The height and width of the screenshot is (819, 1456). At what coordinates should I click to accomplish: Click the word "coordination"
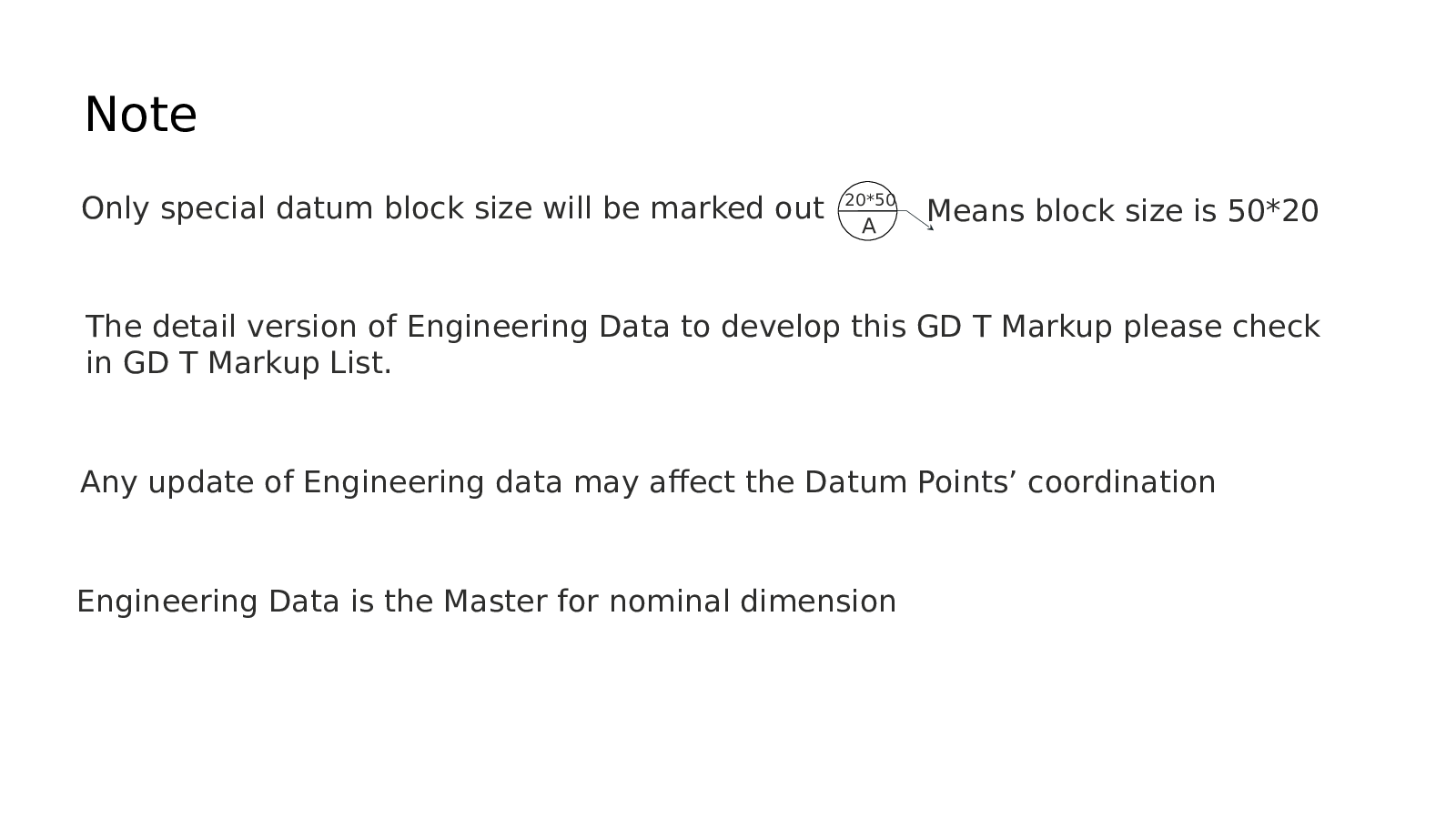(1121, 482)
